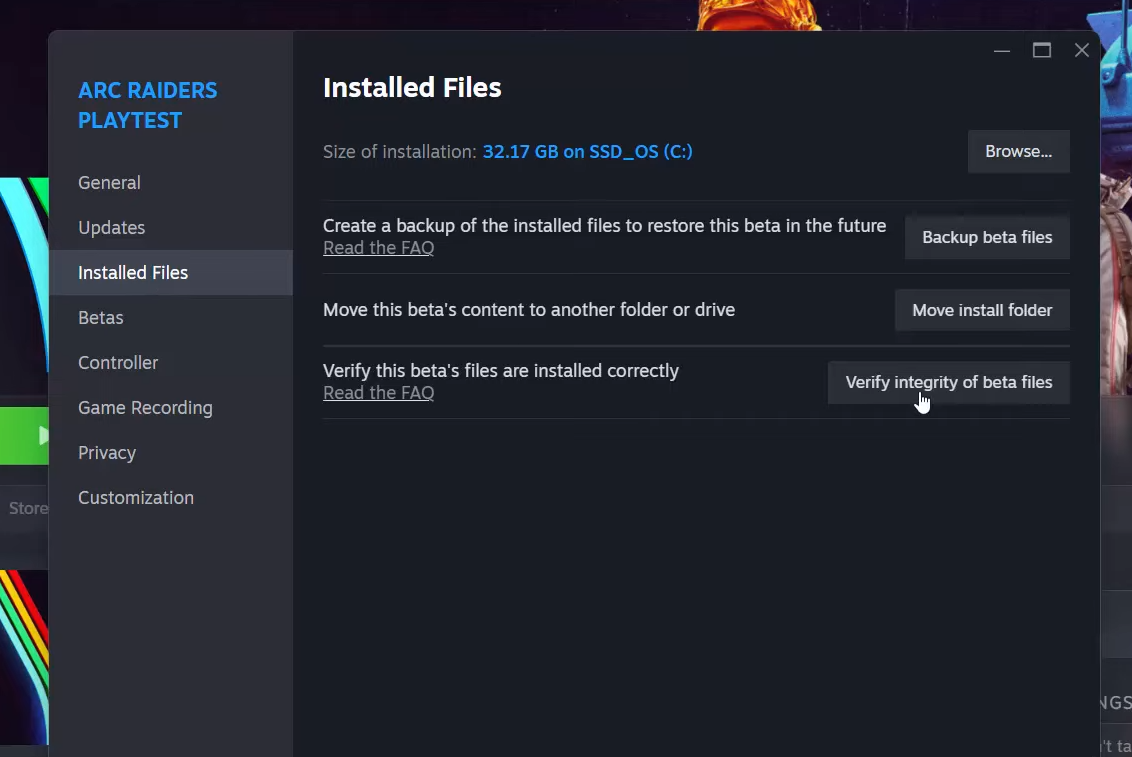
Task: Minimize the properties window
Action: [x=1002, y=51]
